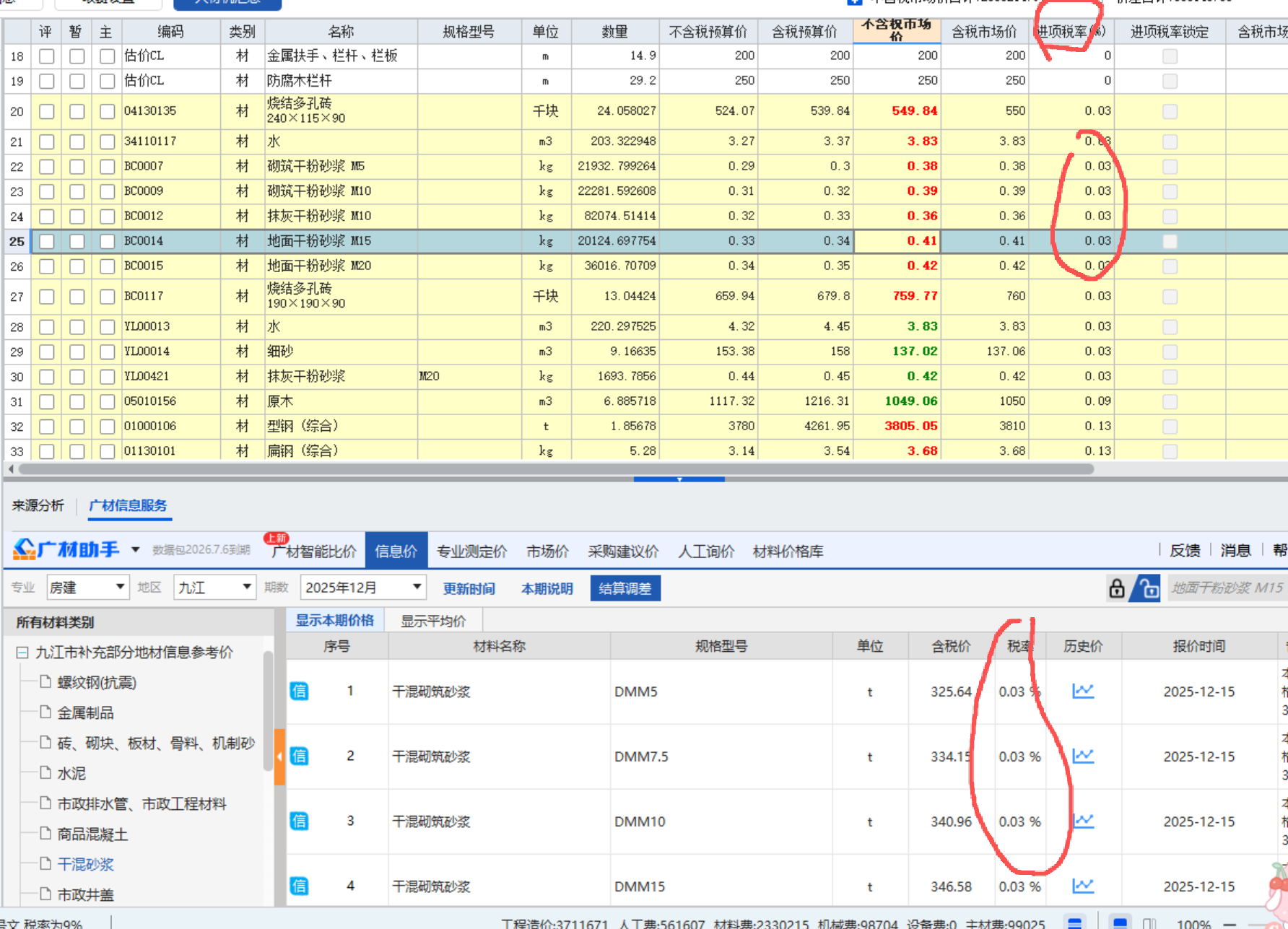
Task: Switch to 来源分析 tab
Action: pos(38,505)
